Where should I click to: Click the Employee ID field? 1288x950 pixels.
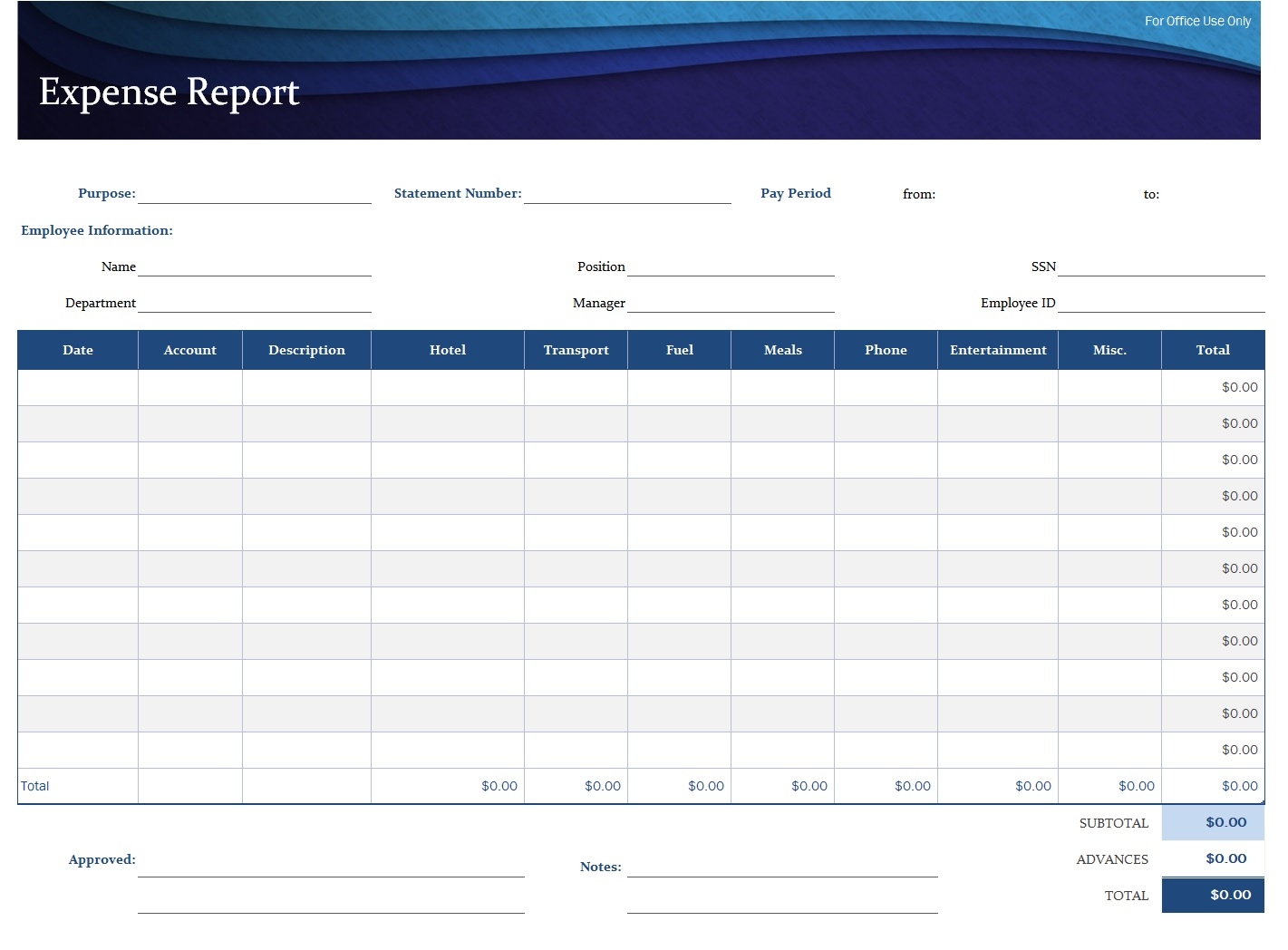point(1160,307)
